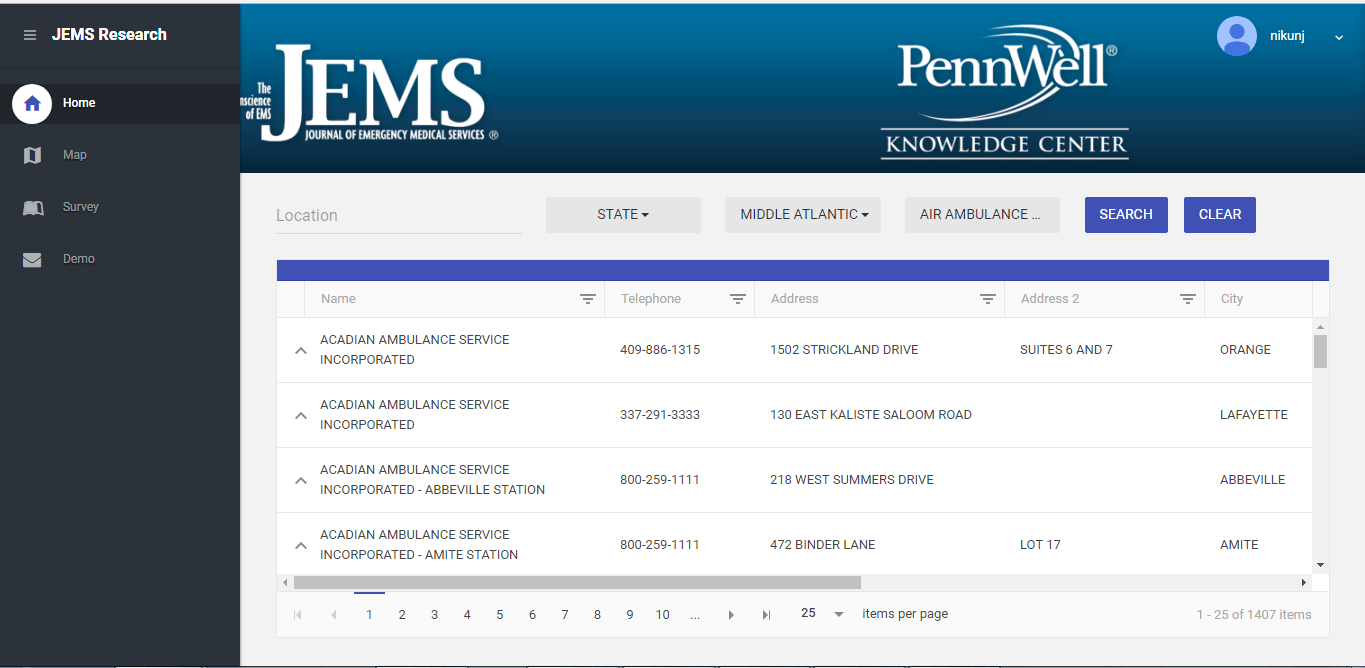Click the vertical scrollbar down arrow
The width and height of the screenshot is (1365, 668).
coord(1320,565)
